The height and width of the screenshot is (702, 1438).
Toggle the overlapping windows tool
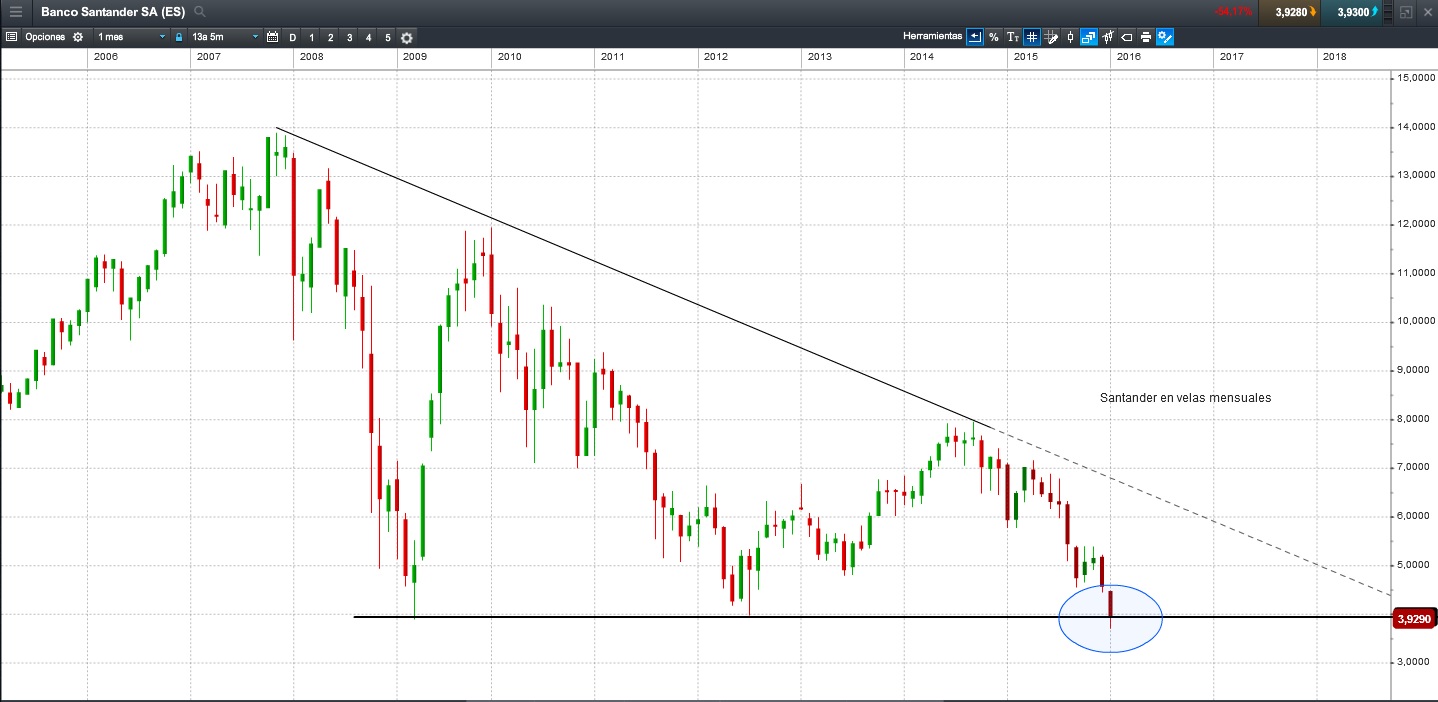click(1089, 37)
